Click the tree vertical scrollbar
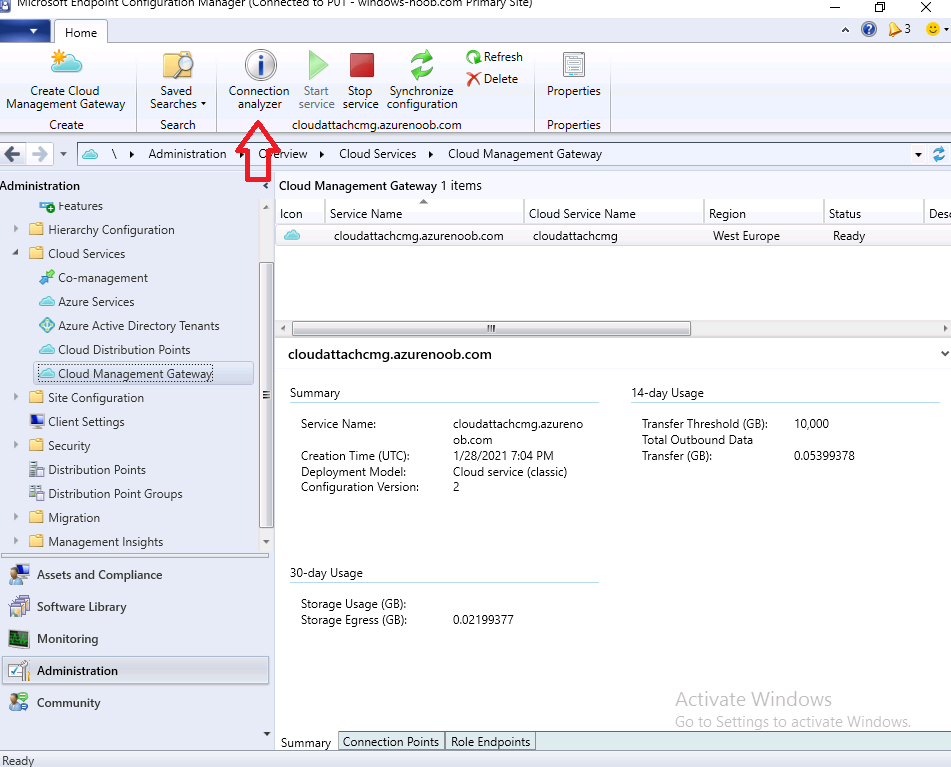The width and height of the screenshot is (951, 767). point(266,395)
